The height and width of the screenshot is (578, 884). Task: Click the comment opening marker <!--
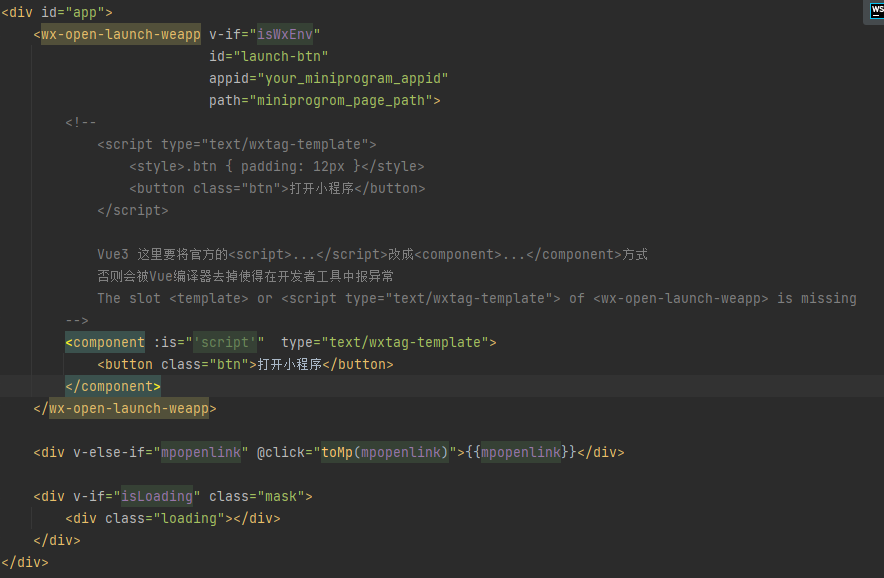81,122
